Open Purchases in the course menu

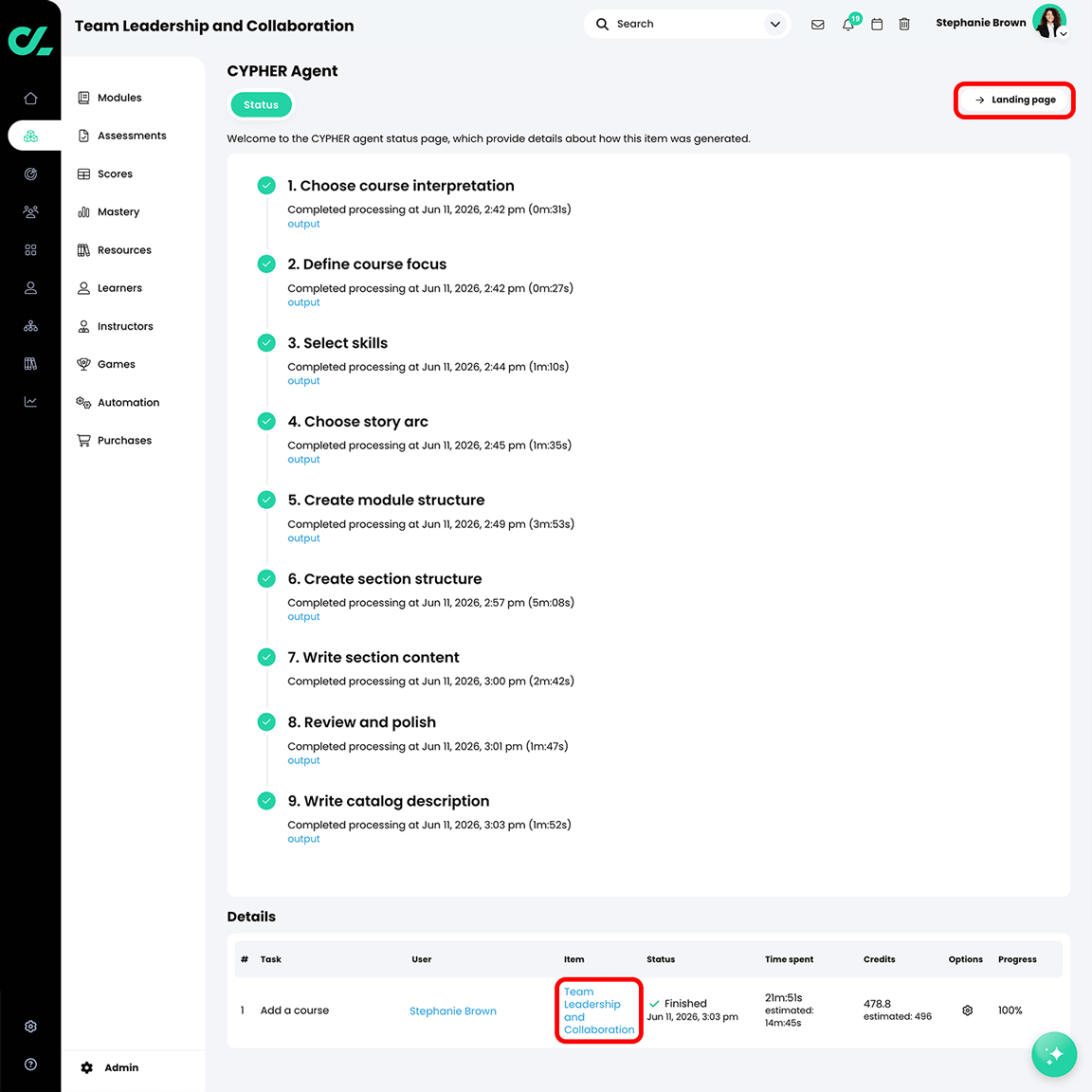coord(124,440)
